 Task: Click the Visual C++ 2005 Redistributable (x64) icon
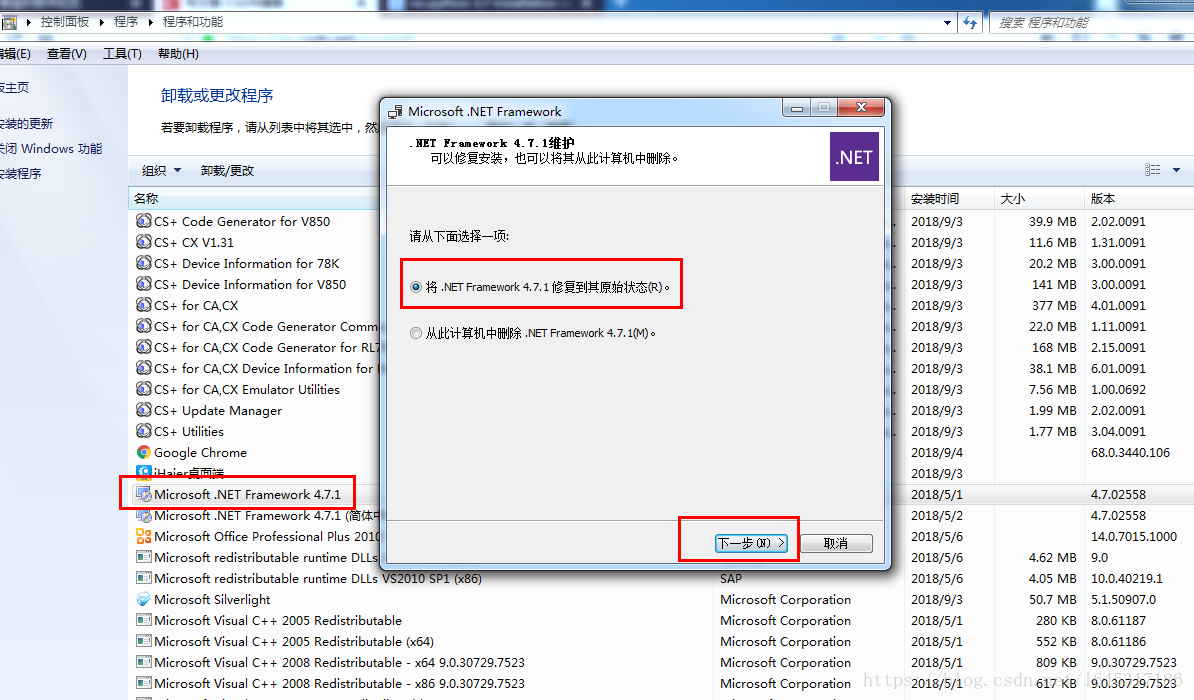(x=143, y=641)
